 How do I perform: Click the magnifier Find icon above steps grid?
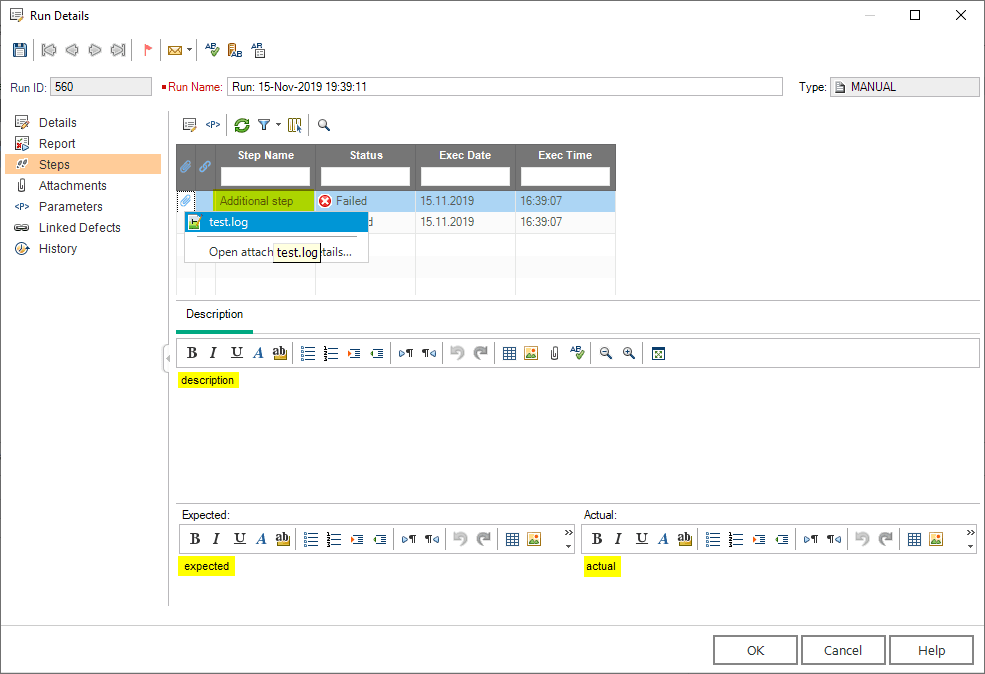[324, 125]
